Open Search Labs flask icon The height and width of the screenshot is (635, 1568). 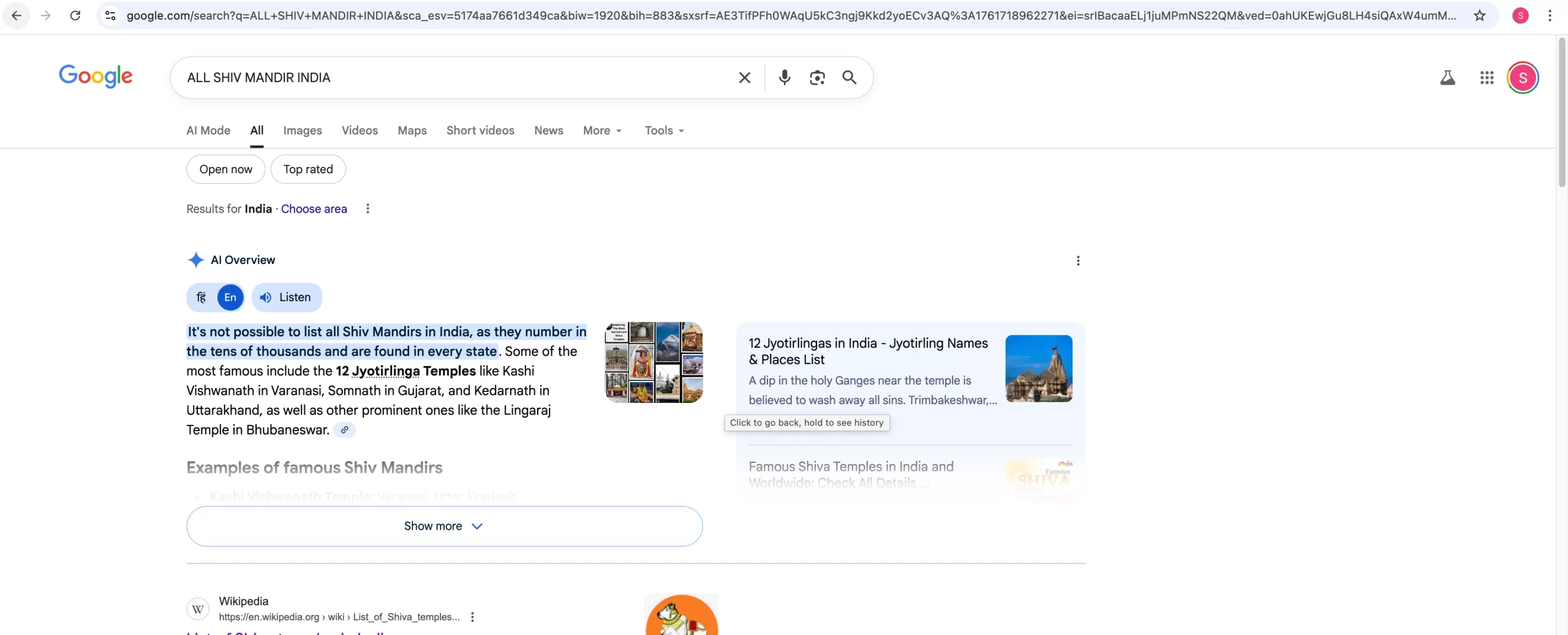coord(1447,78)
